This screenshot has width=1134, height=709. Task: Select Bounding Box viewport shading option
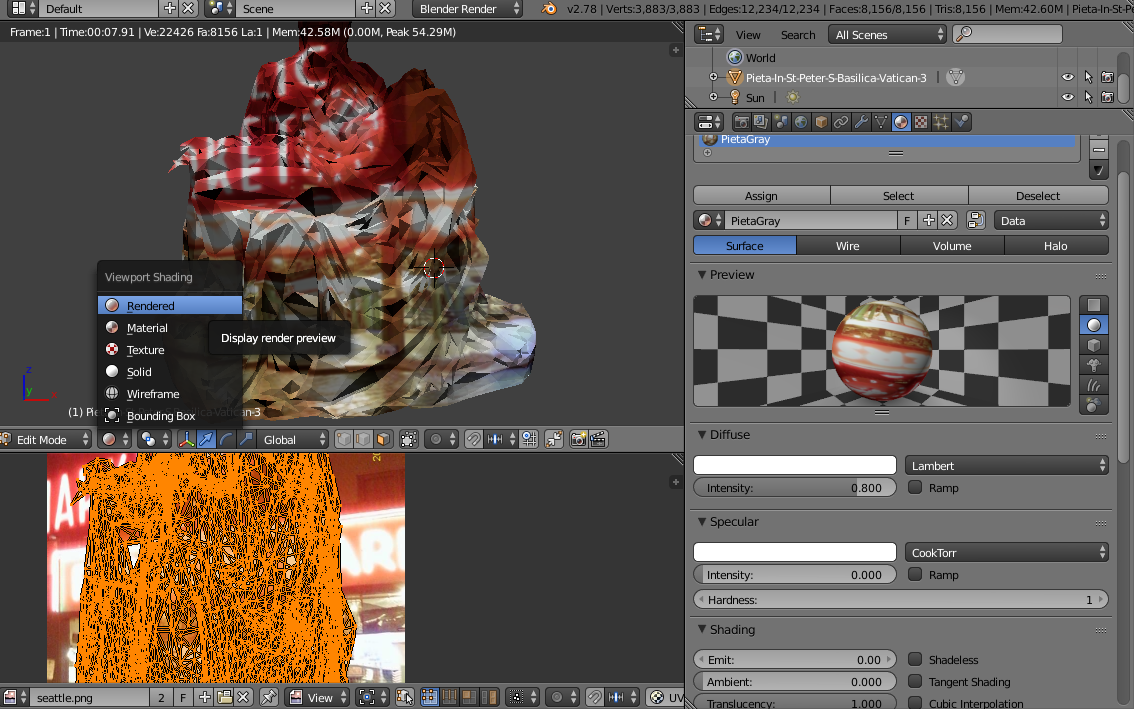pos(170,415)
